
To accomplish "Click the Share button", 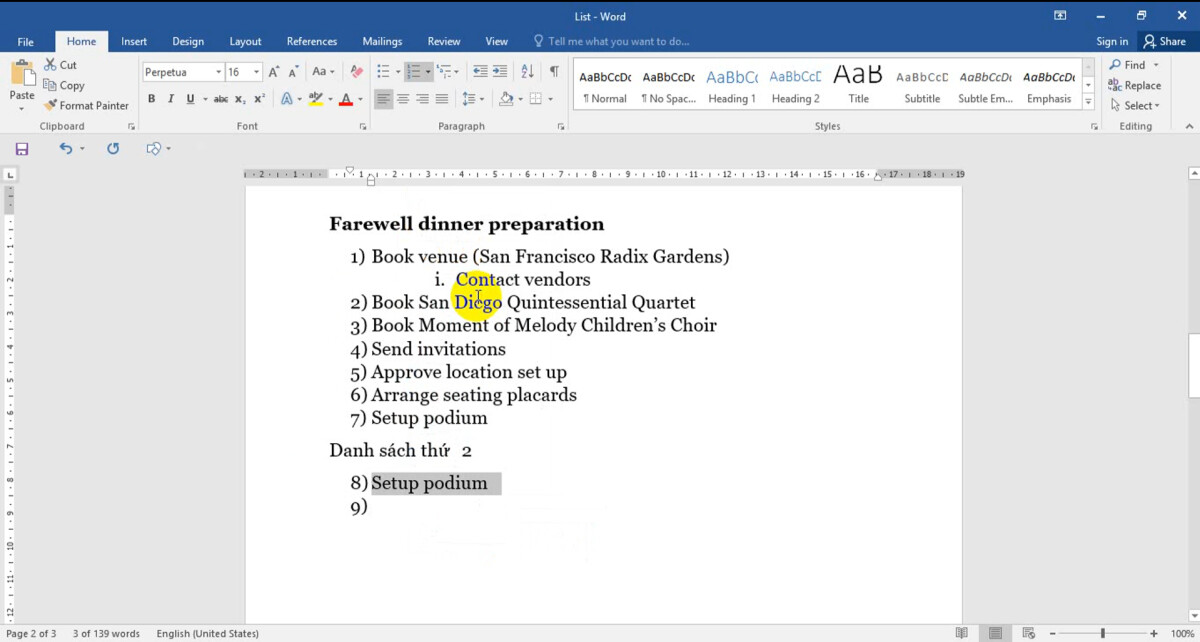I will 1165,42.
